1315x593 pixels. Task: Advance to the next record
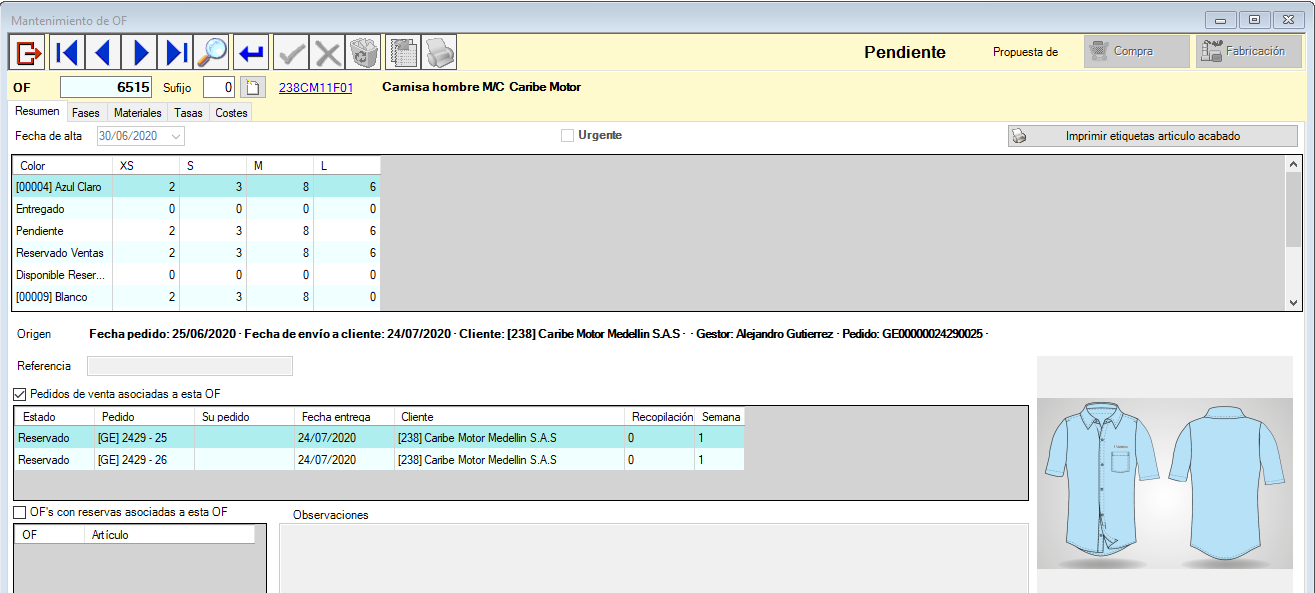tap(140, 51)
